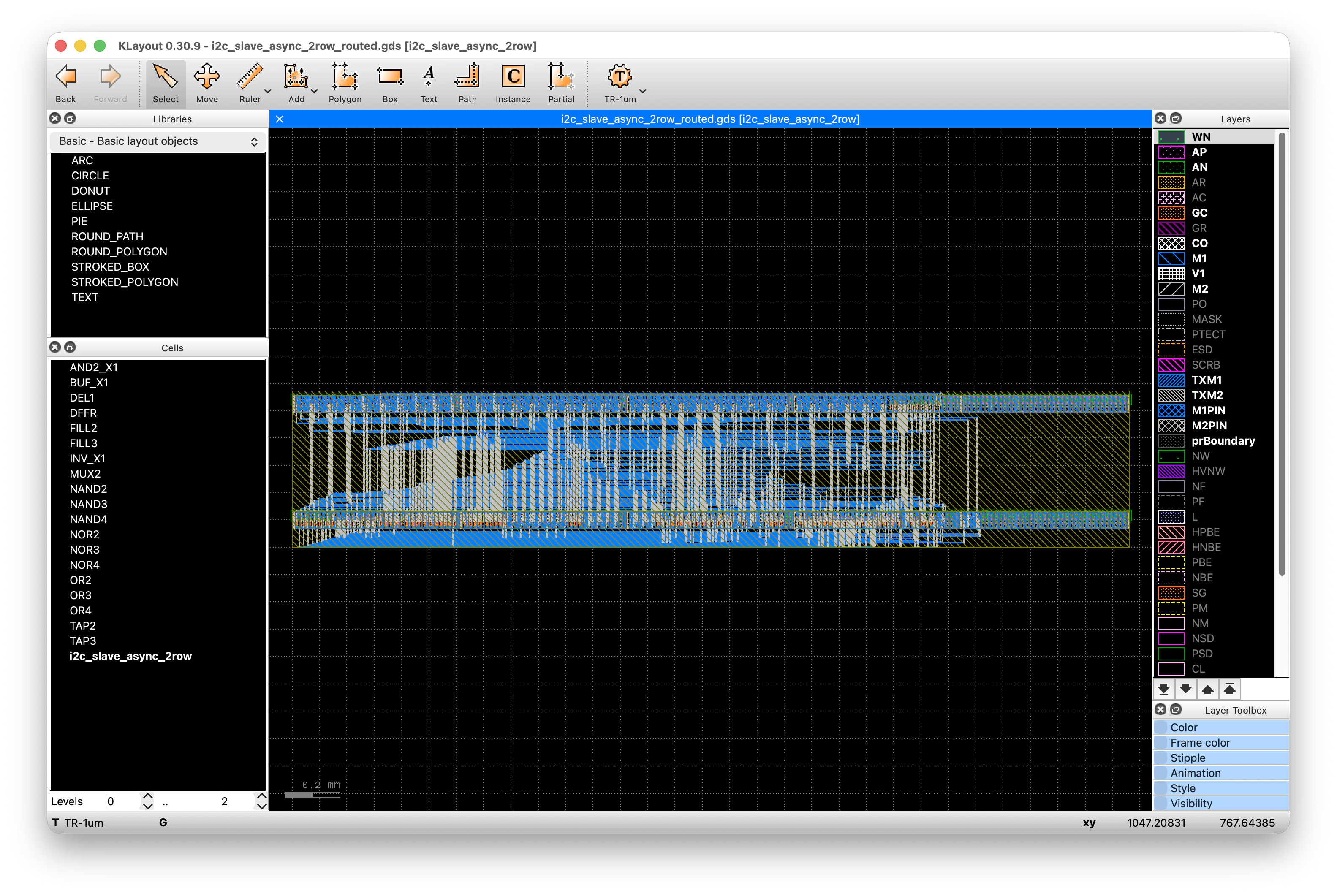
Task: Open the Add tool options arrow
Action: pos(314,91)
